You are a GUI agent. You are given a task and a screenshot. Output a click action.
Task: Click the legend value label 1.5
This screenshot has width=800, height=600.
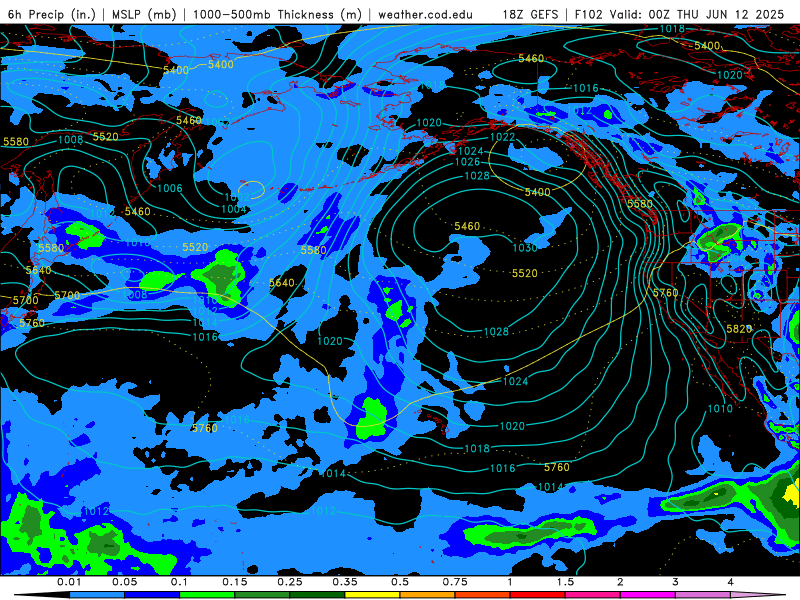565,582
